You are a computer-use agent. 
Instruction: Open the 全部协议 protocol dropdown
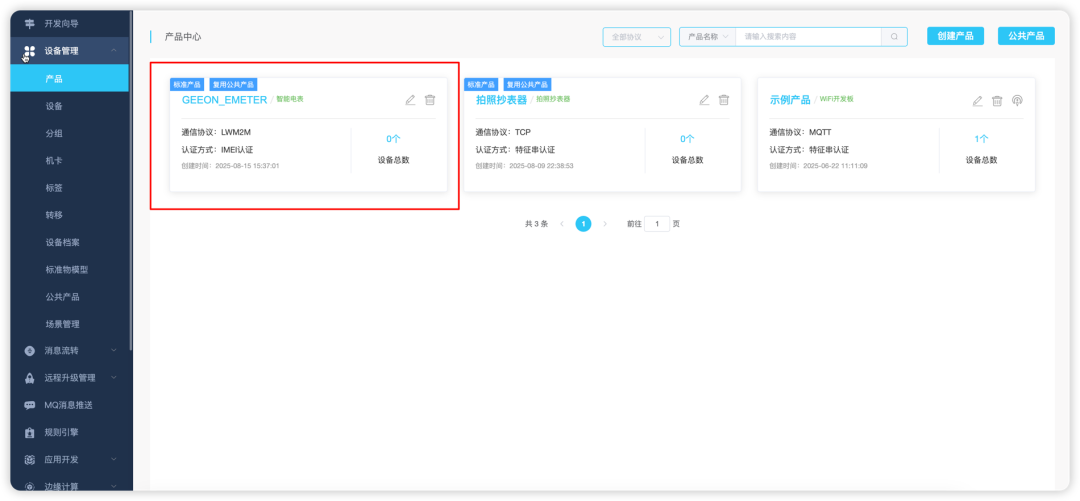(636, 37)
